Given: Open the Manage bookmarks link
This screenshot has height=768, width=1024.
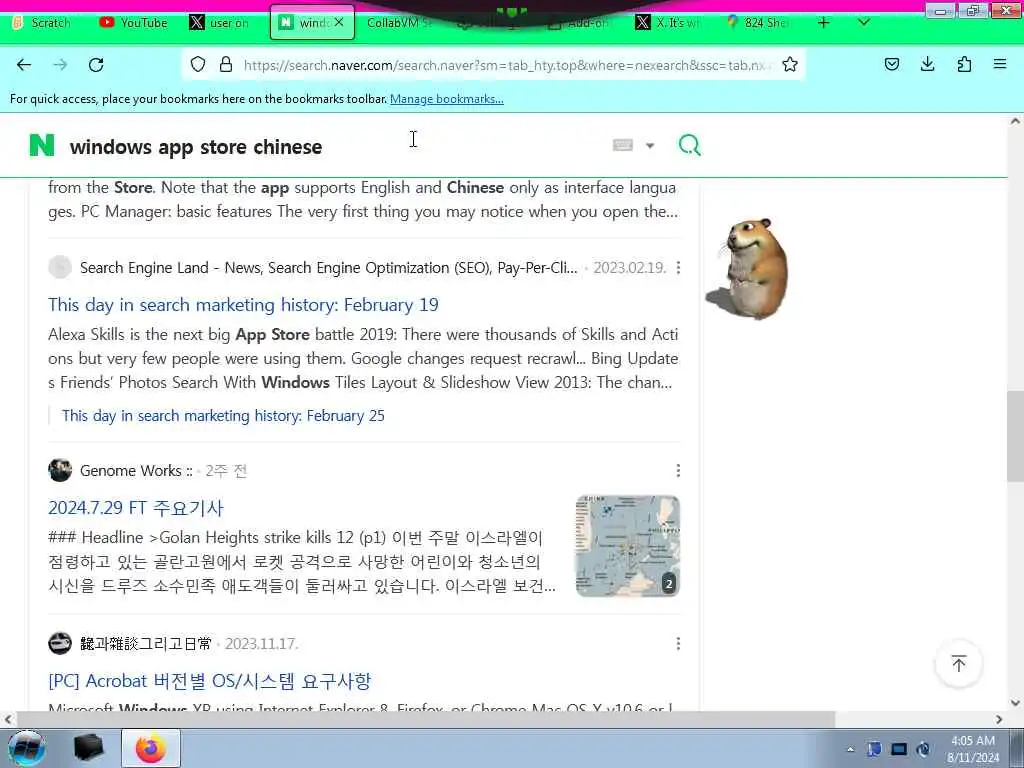Looking at the screenshot, I should pos(447,99).
